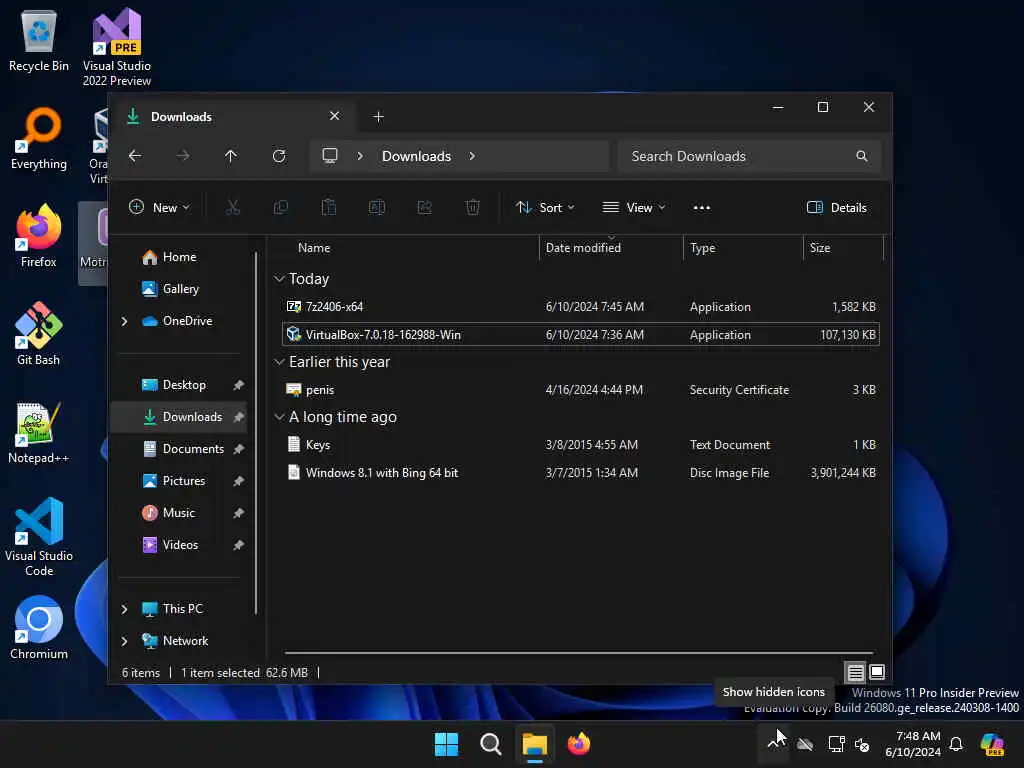Click Search Downloads field
The image size is (1024, 768).
(749, 156)
